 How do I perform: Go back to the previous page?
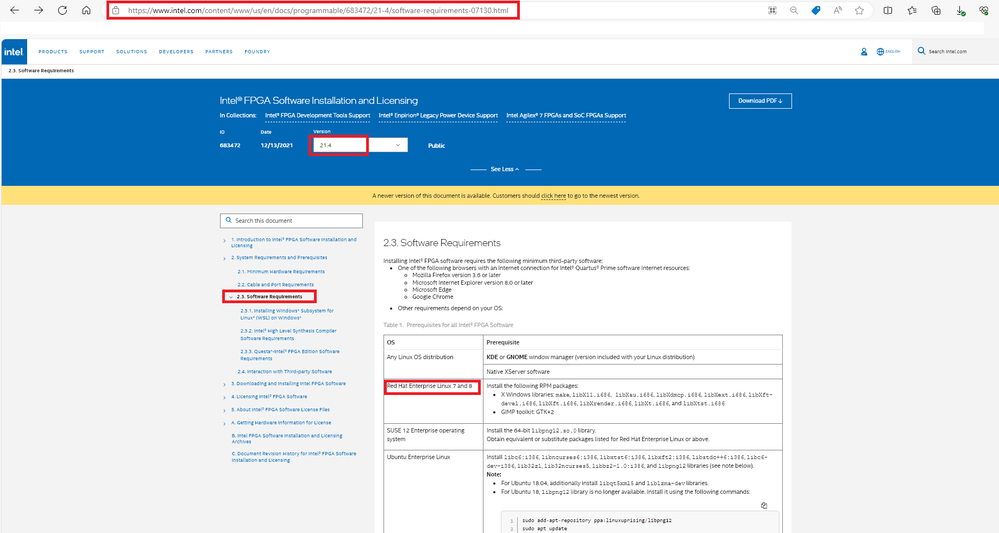click(x=15, y=10)
